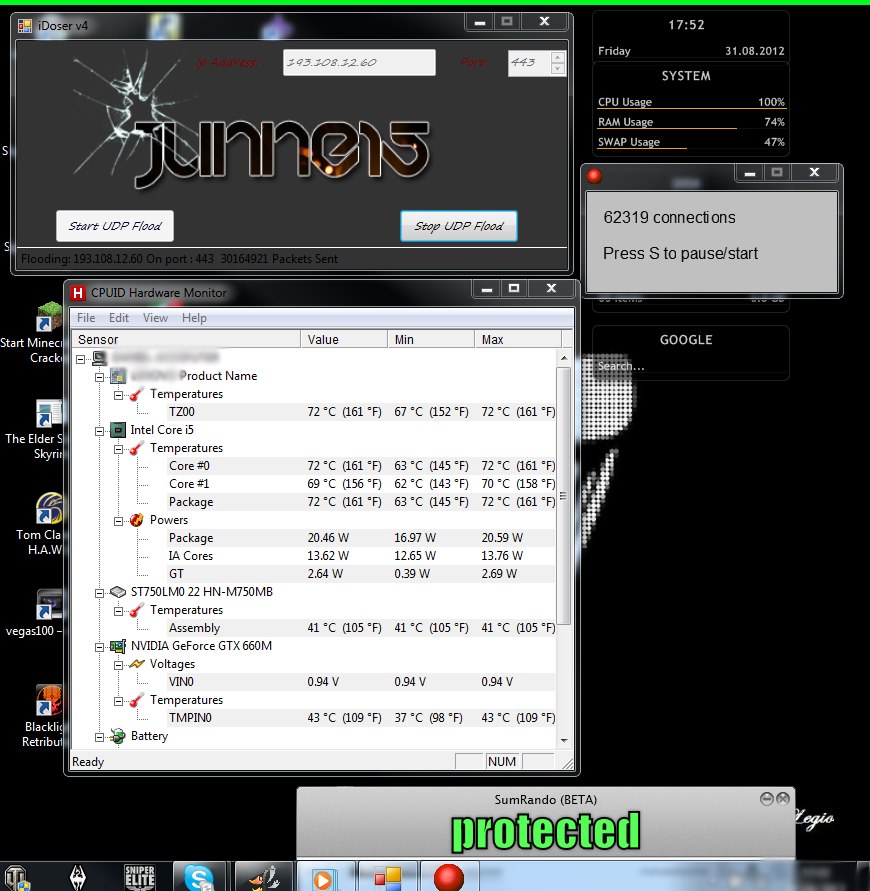The image size is (870, 891).
Task: Open the Tom Clancy's H.A.W.X desktop shortcut icon
Action: [x=49, y=509]
